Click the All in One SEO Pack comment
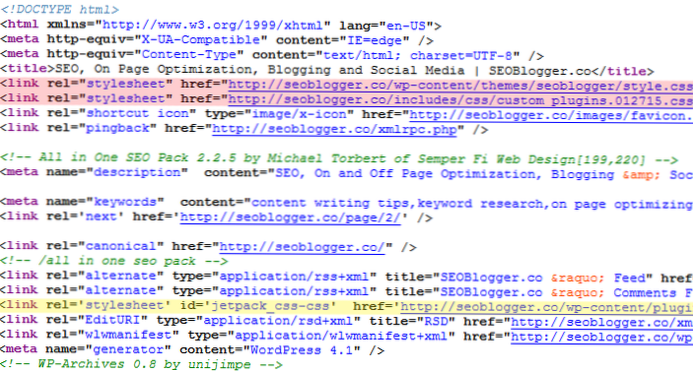The image size is (693, 371). pos(339,158)
